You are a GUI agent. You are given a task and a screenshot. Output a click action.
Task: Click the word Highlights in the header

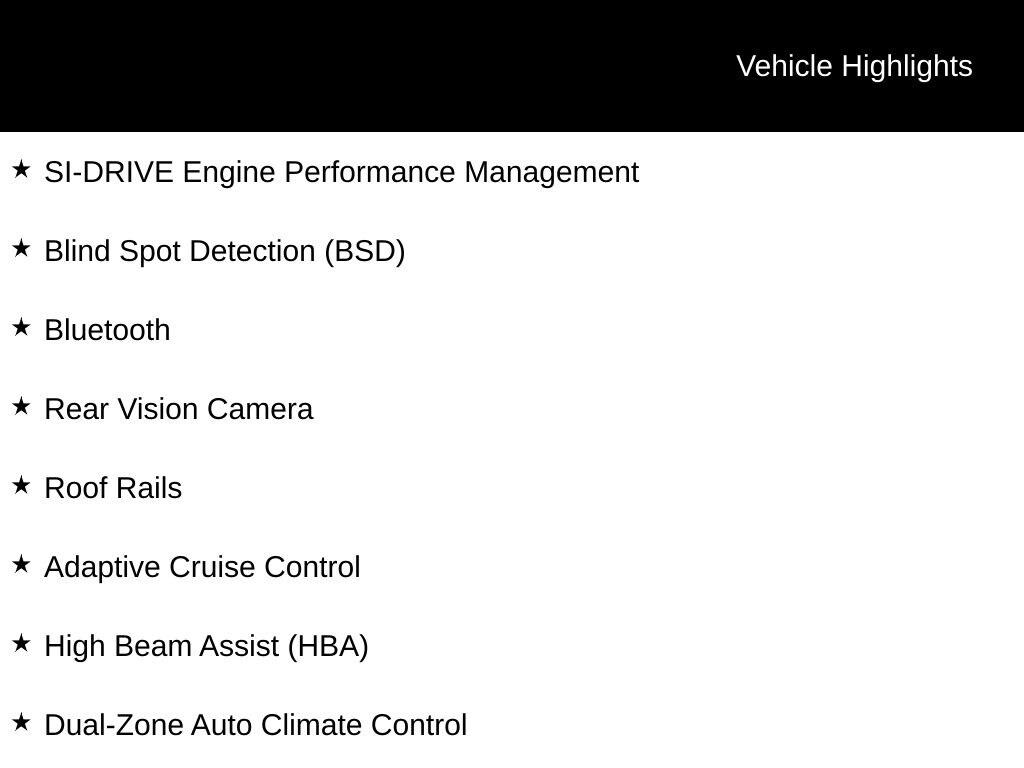click(907, 67)
